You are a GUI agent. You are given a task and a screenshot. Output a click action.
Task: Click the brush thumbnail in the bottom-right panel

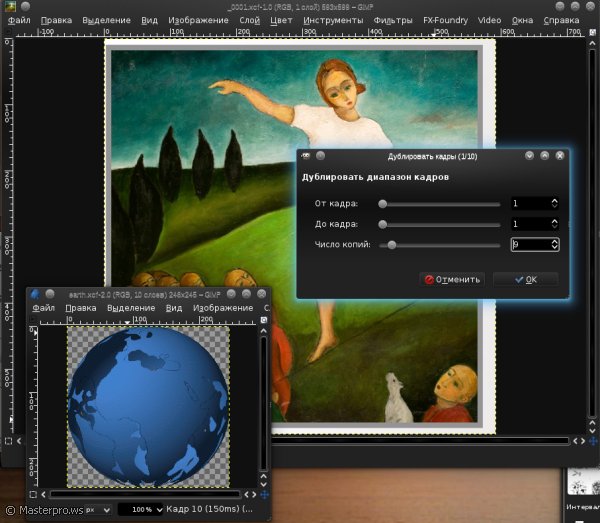tap(583, 482)
